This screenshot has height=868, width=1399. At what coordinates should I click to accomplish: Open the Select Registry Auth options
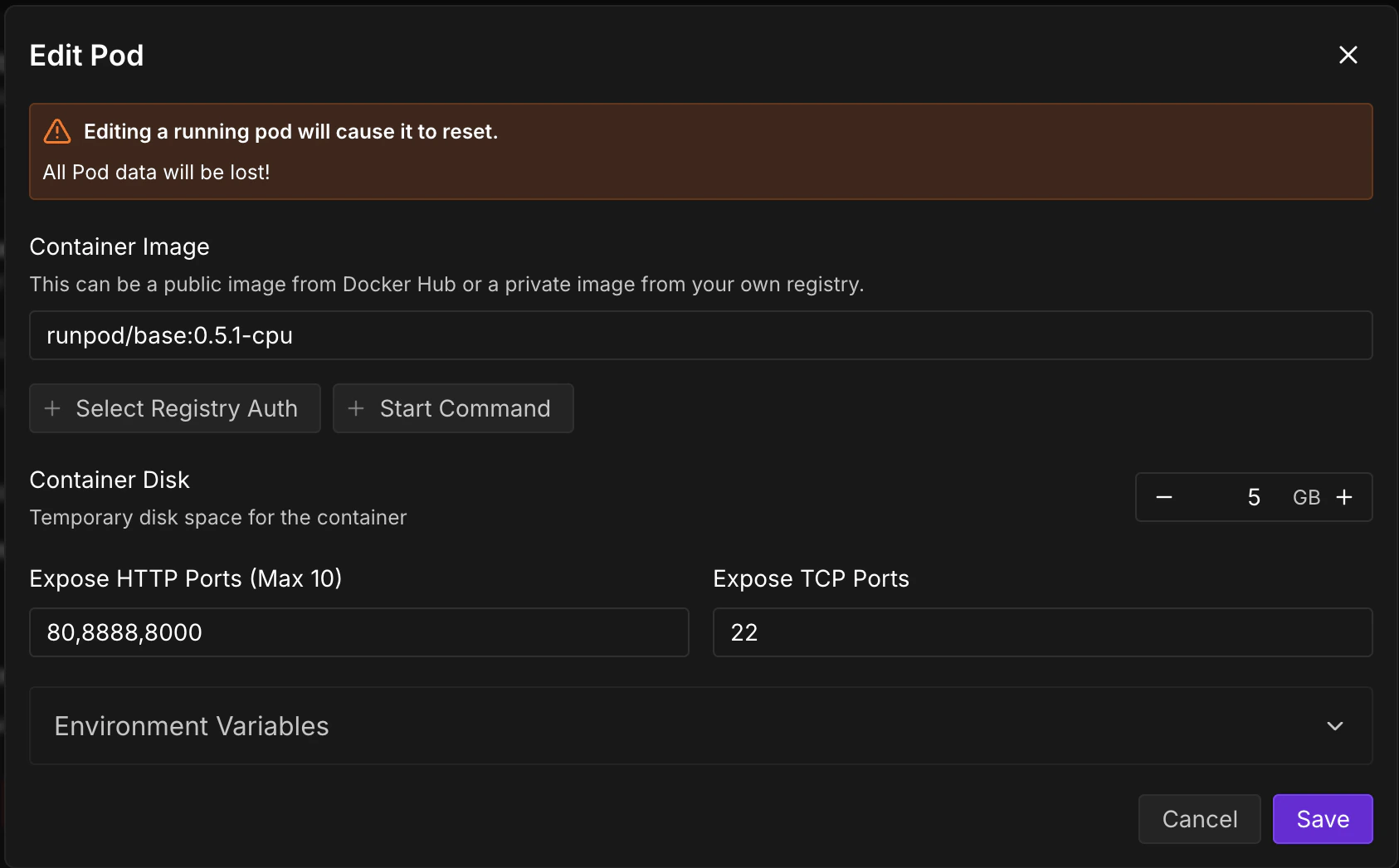[x=174, y=408]
